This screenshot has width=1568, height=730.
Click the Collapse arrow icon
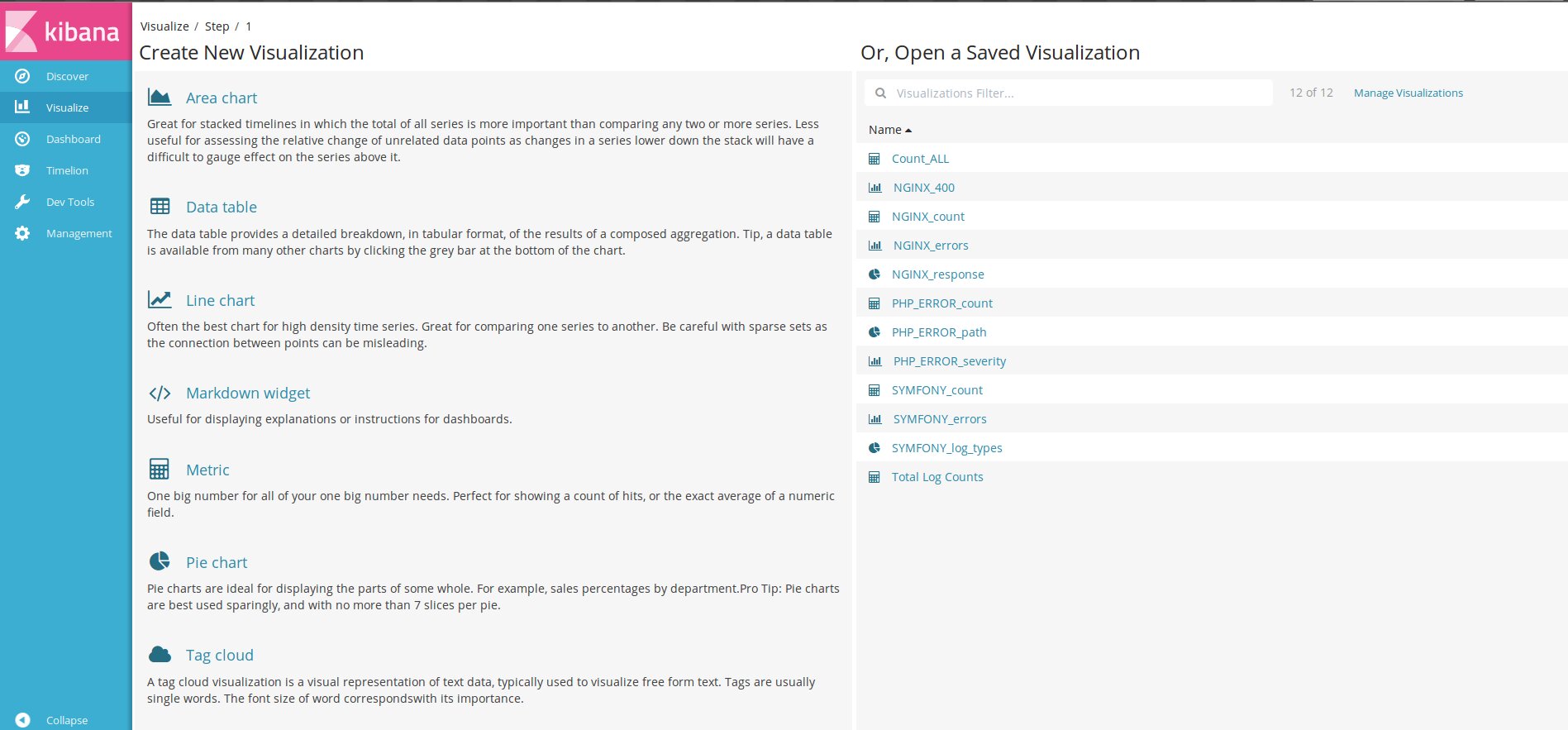(x=22, y=720)
